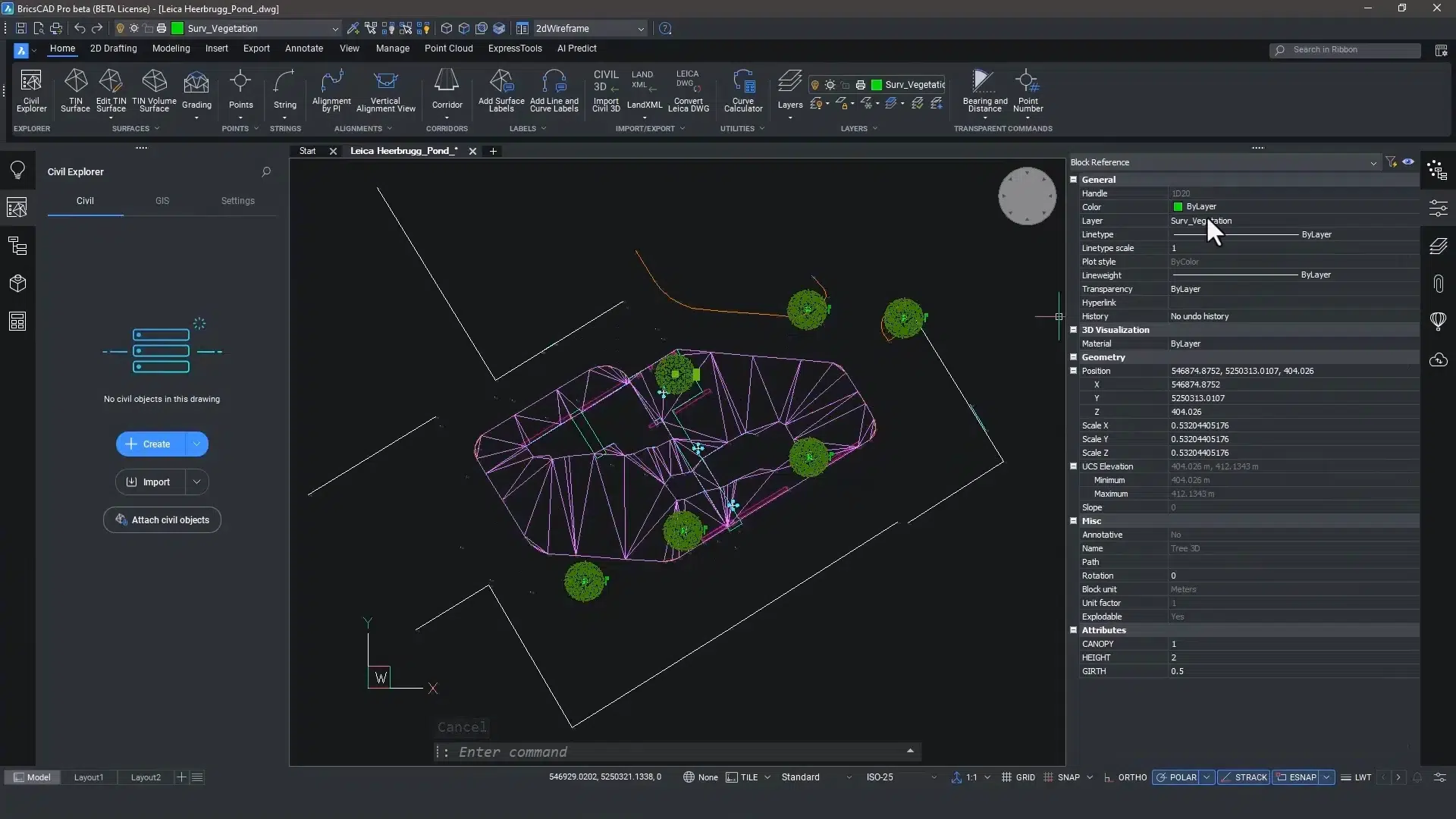This screenshot has height=819, width=1456.
Task: Open the Civil Explorer ribbon icon
Action: tap(31, 90)
